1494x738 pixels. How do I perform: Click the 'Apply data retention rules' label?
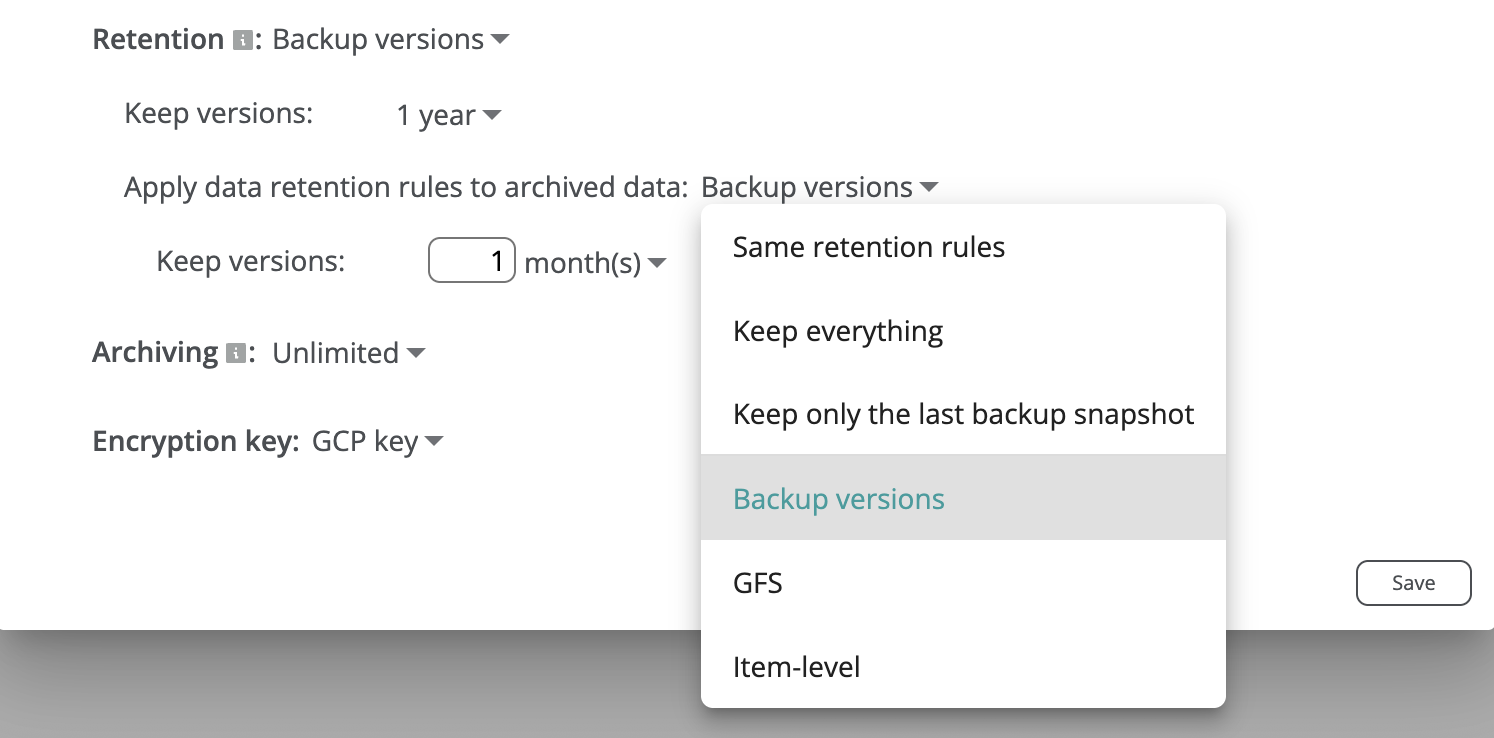405,187
